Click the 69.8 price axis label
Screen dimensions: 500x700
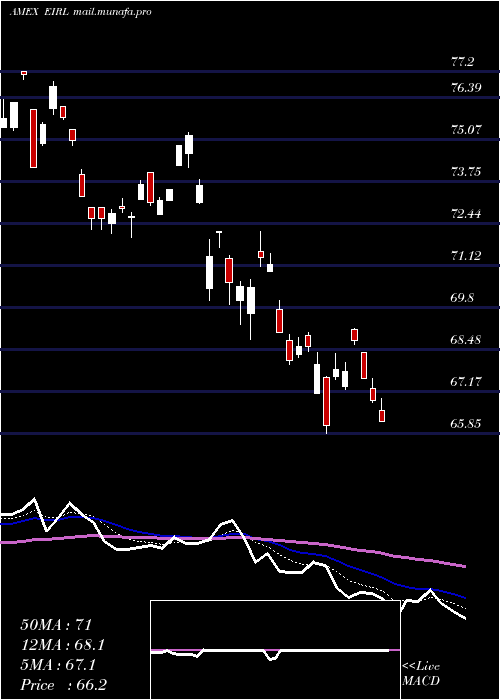click(462, 298)
